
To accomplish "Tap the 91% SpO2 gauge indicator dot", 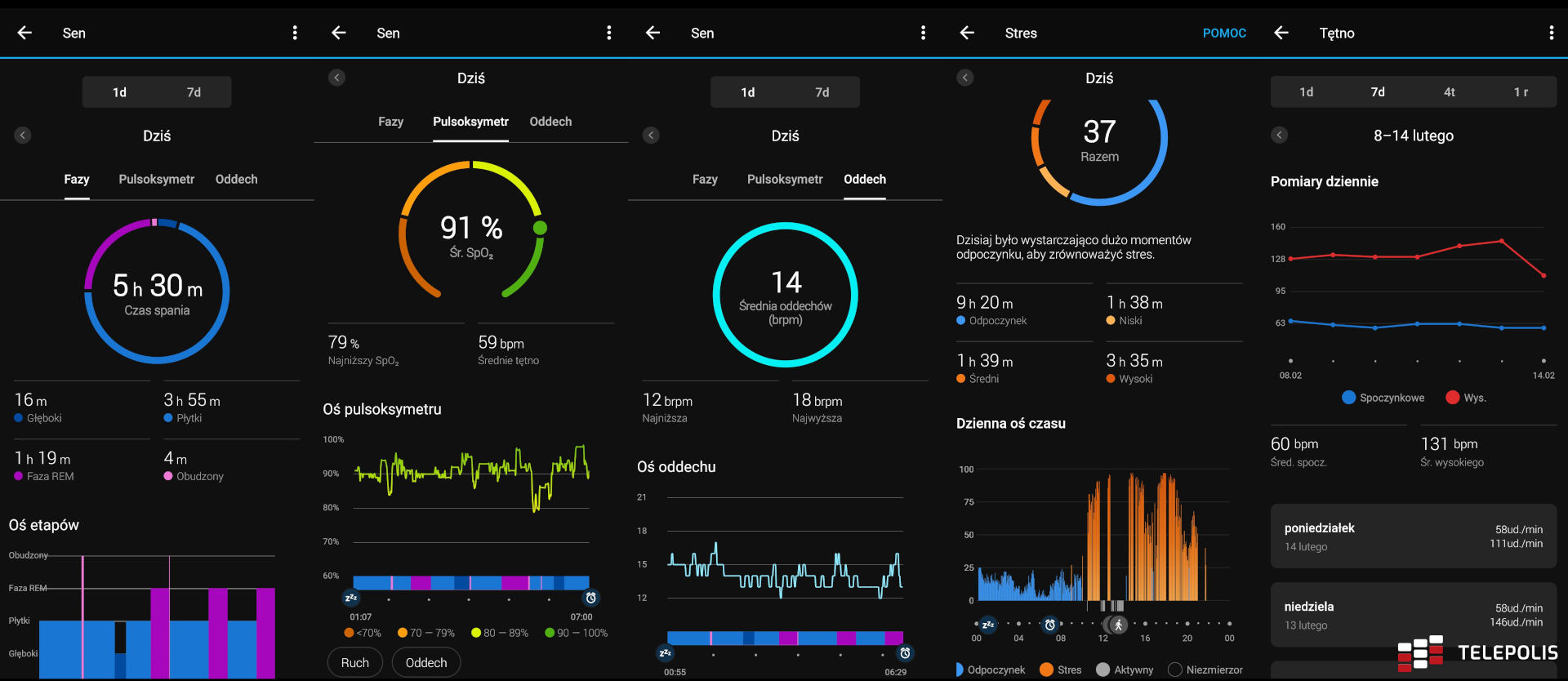I will (x=540, y=228).
